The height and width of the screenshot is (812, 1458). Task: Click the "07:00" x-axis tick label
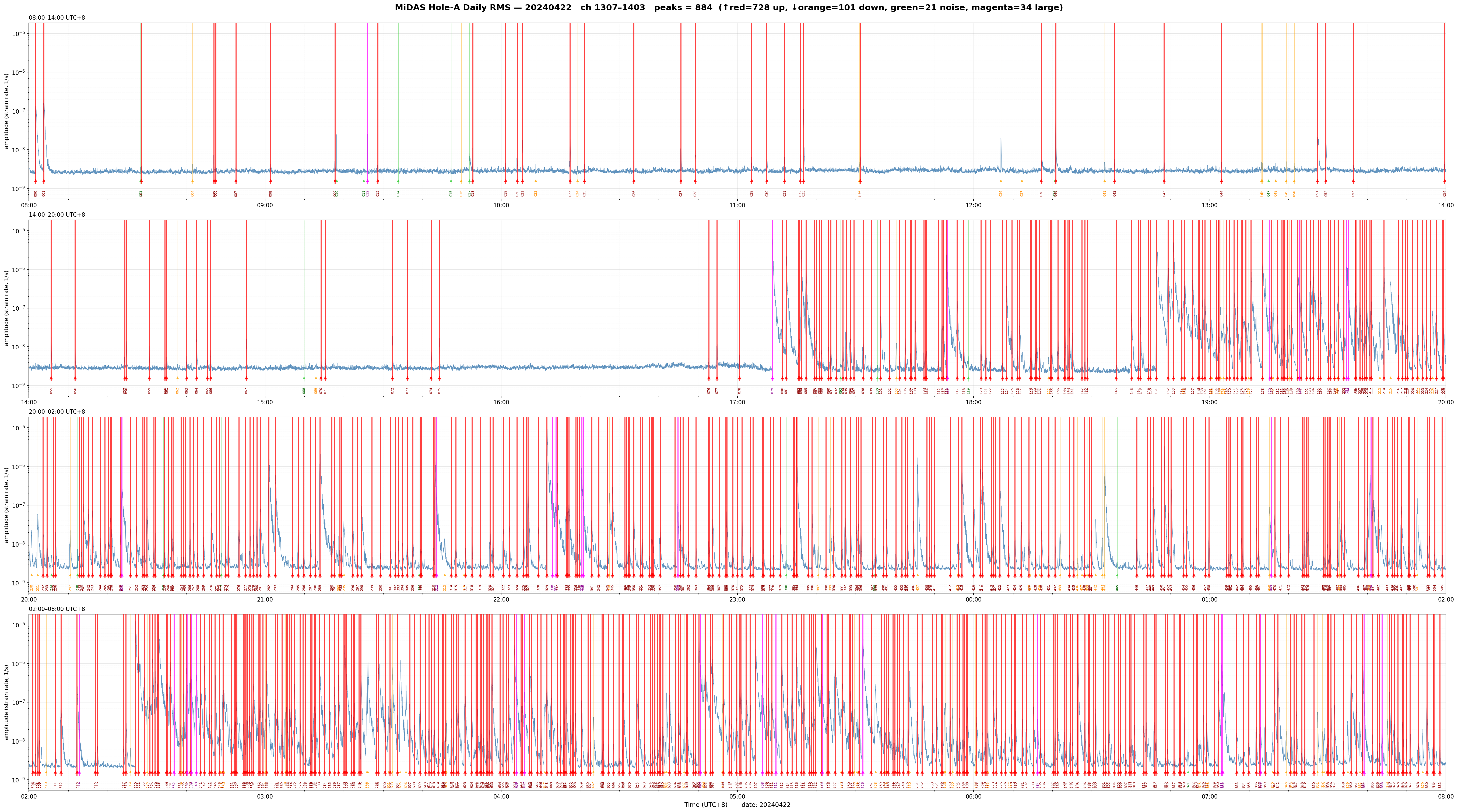[x=1210, y=796]
